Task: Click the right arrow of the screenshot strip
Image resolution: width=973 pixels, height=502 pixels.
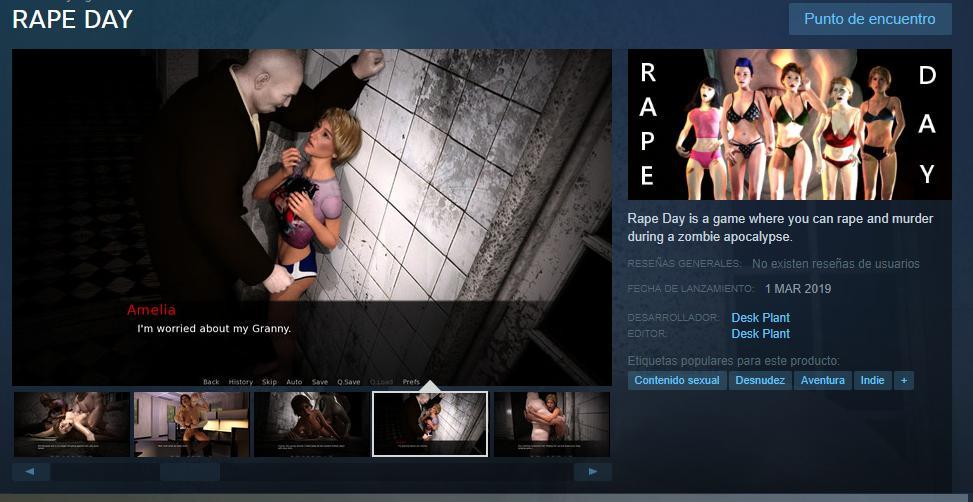Action: pyautogui.click(x=593, y=472)
